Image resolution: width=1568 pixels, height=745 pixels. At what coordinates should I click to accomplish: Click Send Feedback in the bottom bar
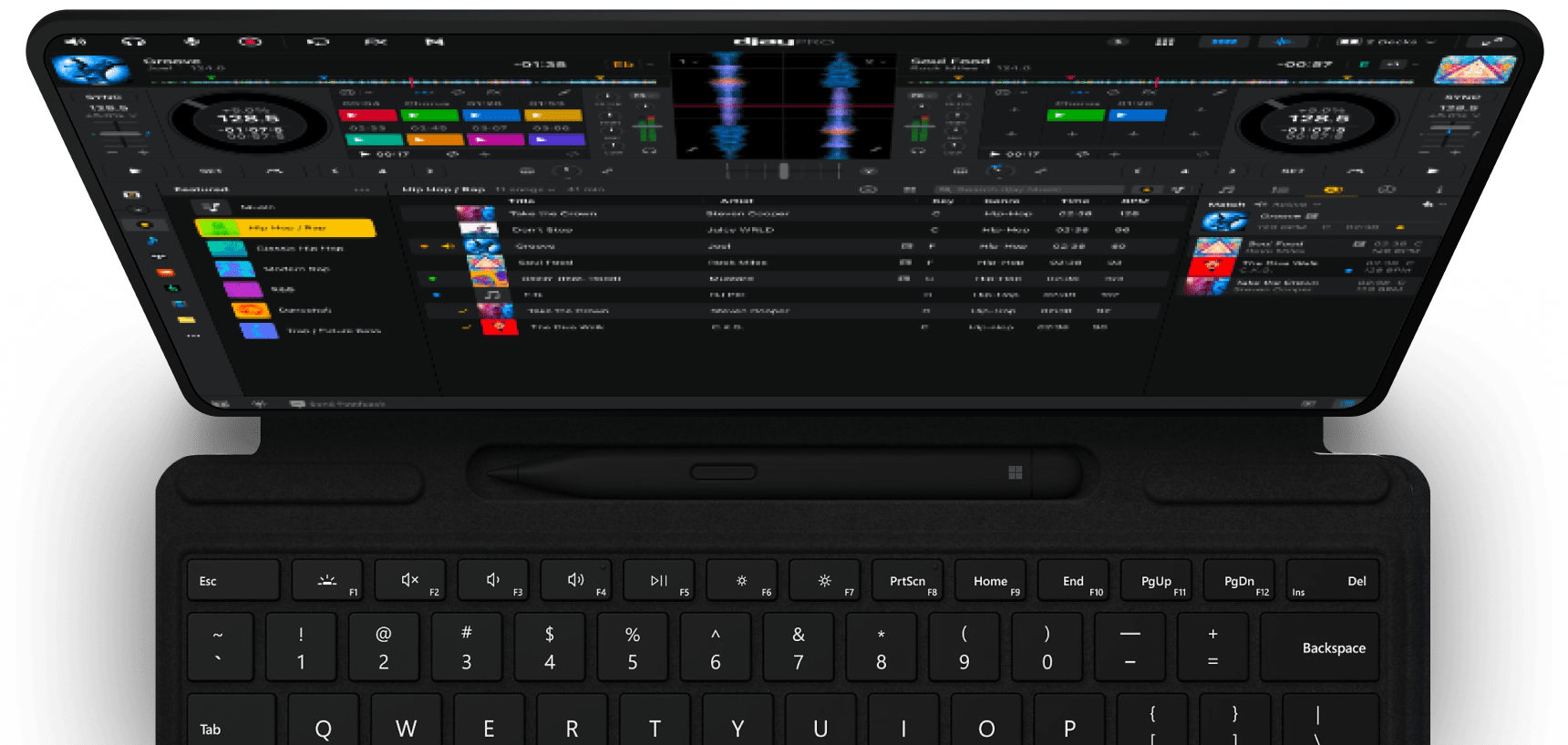(x=338, y=404)
